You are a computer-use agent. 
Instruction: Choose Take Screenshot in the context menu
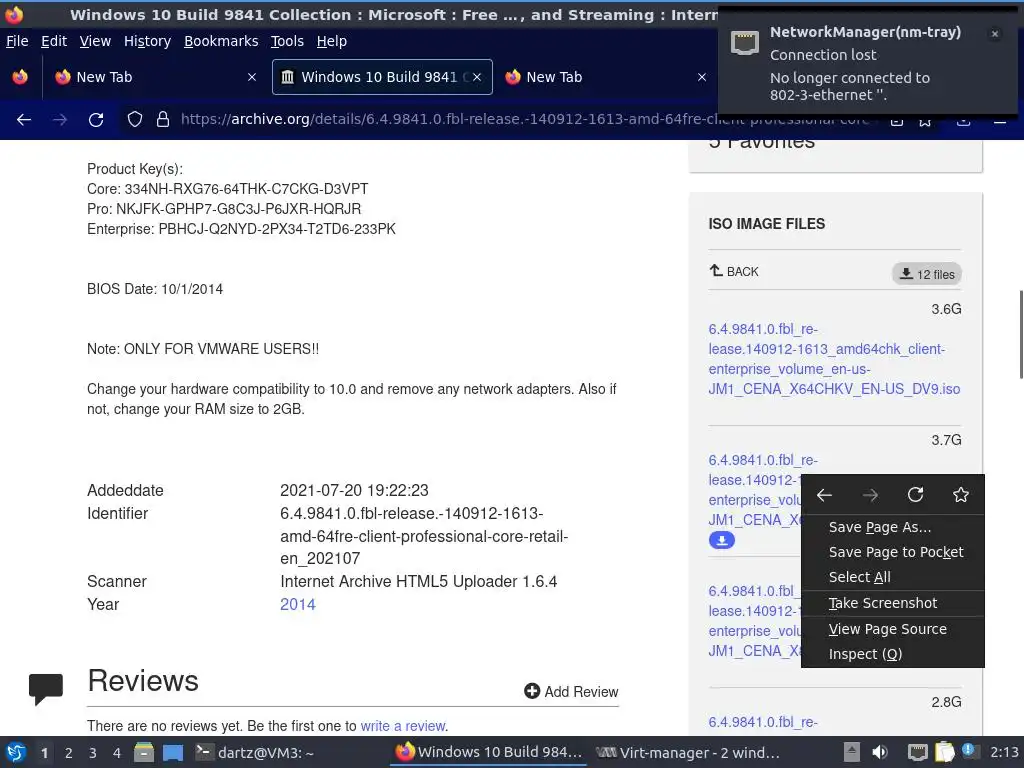click(x=892, y=603)
